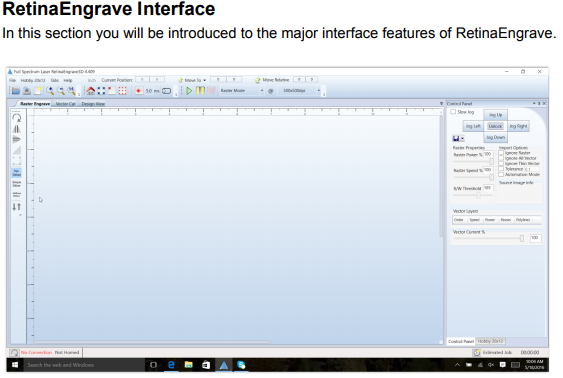Click the Estimated Job clock icon

tap(476, 353)
